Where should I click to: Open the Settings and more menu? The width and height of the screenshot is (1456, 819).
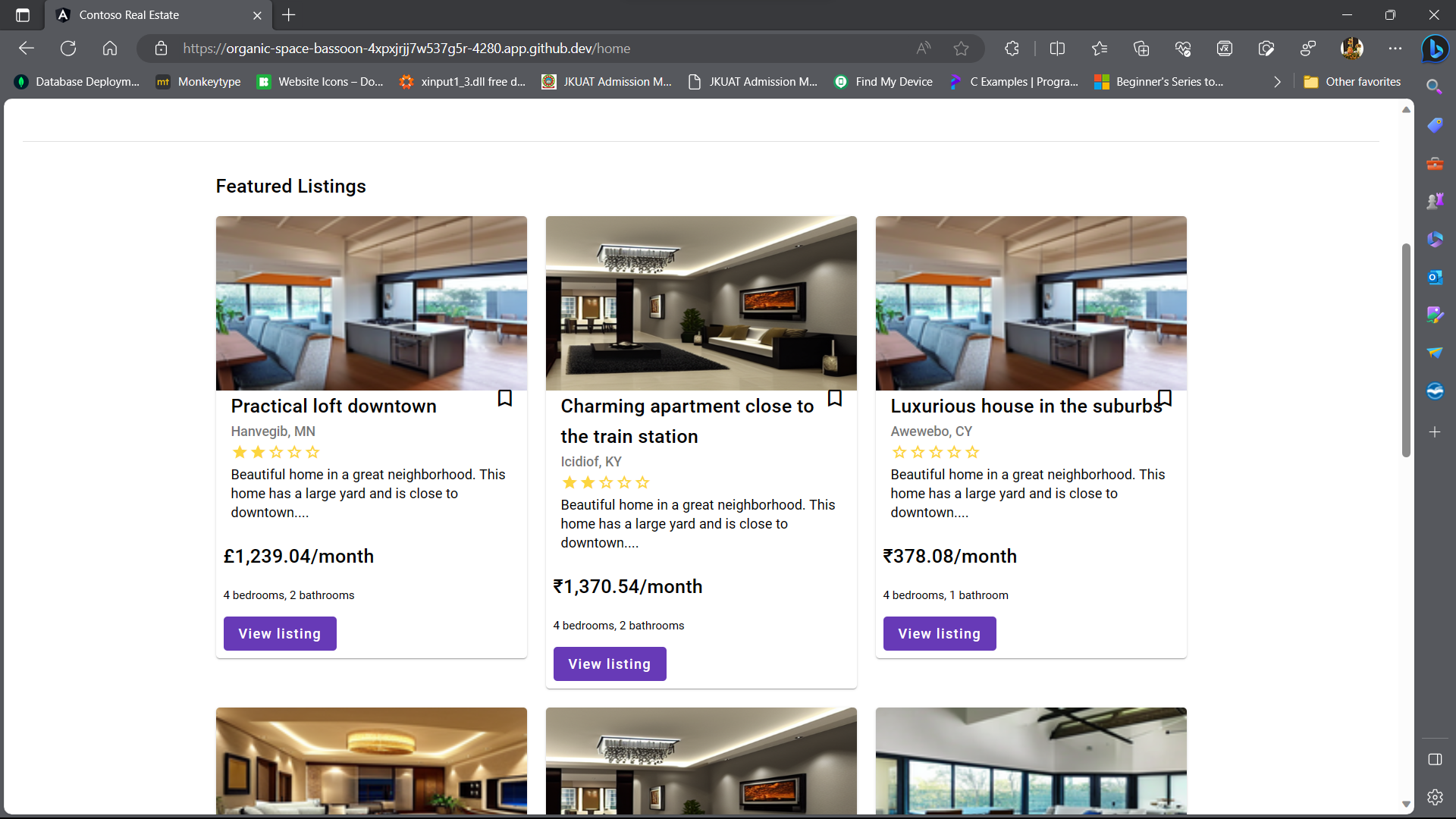1395,48
